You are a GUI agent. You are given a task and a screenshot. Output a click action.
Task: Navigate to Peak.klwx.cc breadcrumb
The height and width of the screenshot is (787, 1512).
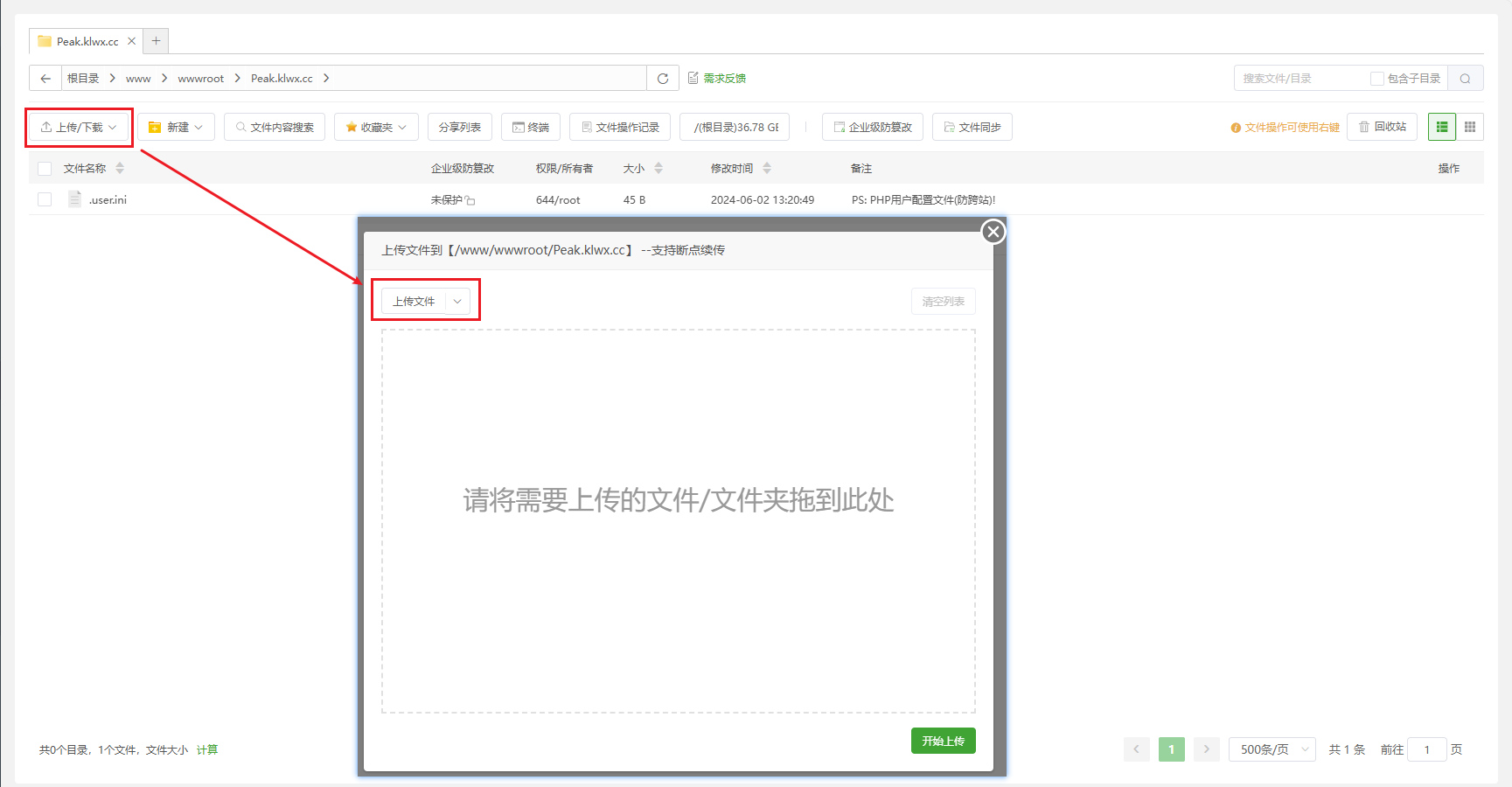point(282,78)
